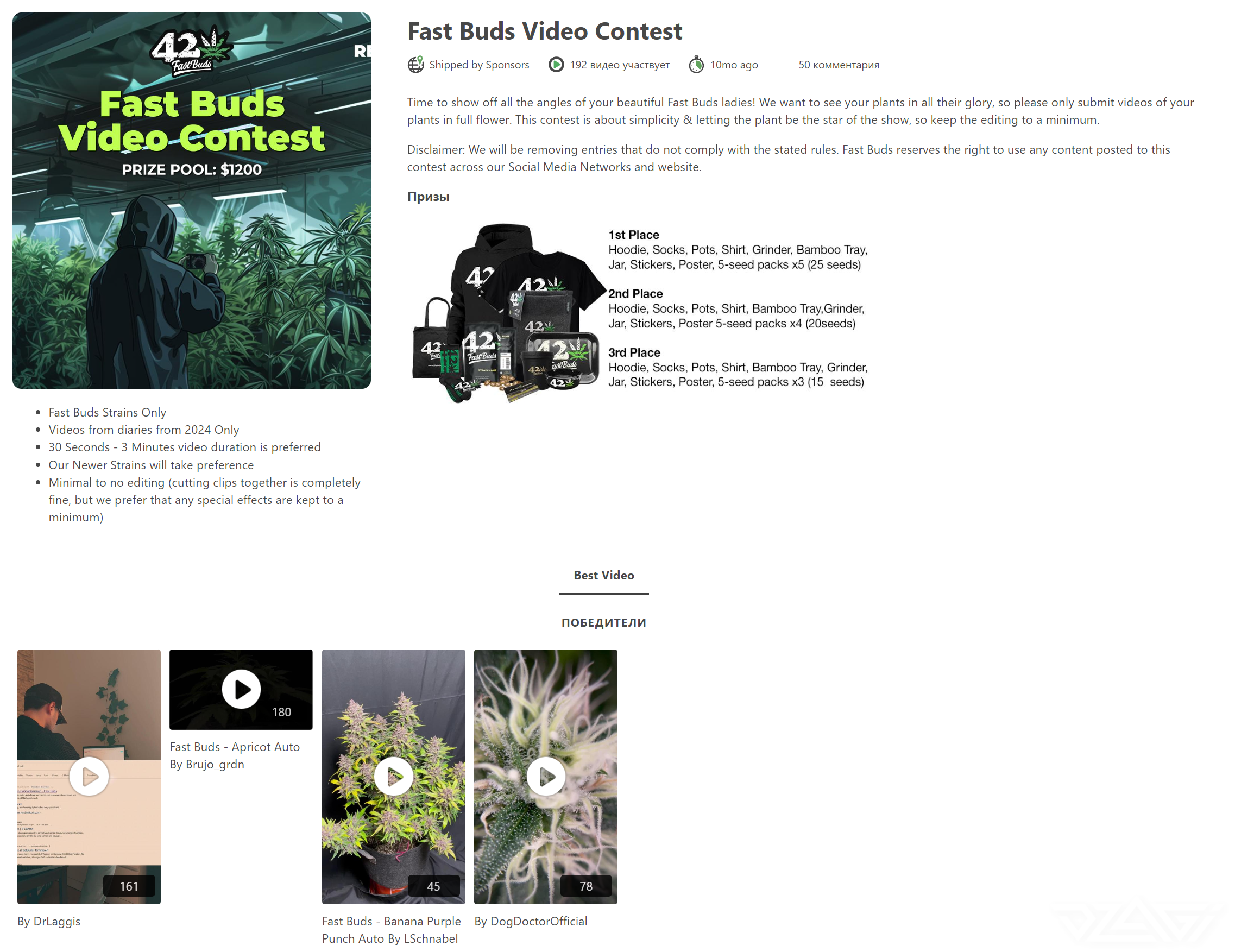
Task: Open the By DogDoctorOfficial author link
Action: click(531, 921)
